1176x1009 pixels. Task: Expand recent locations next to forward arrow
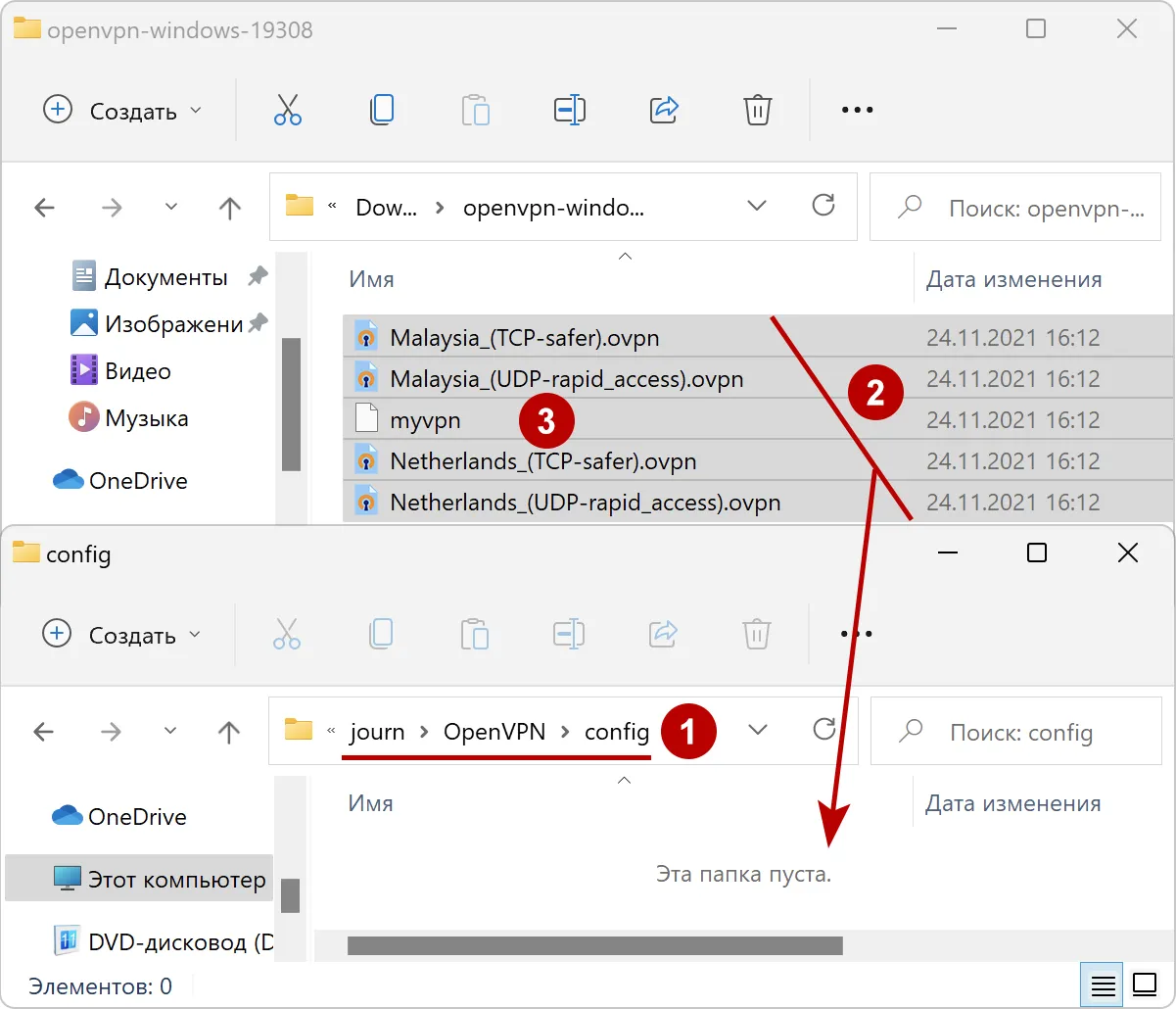pos(170,208)
